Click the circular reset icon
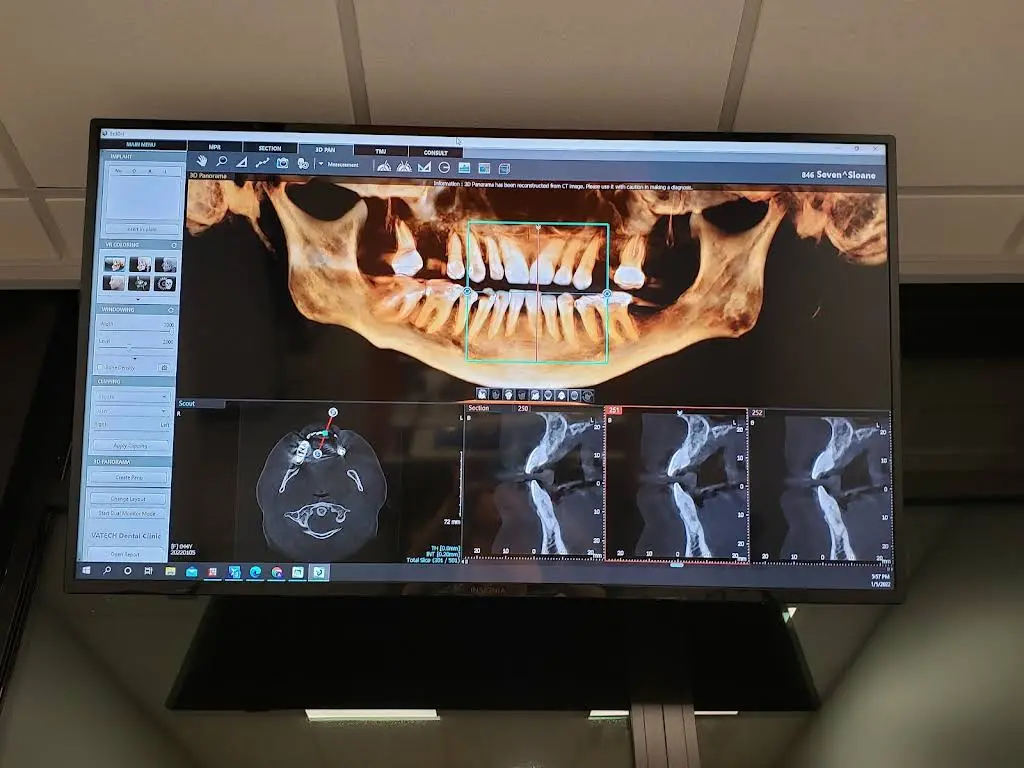 click(x=444, y=168)
